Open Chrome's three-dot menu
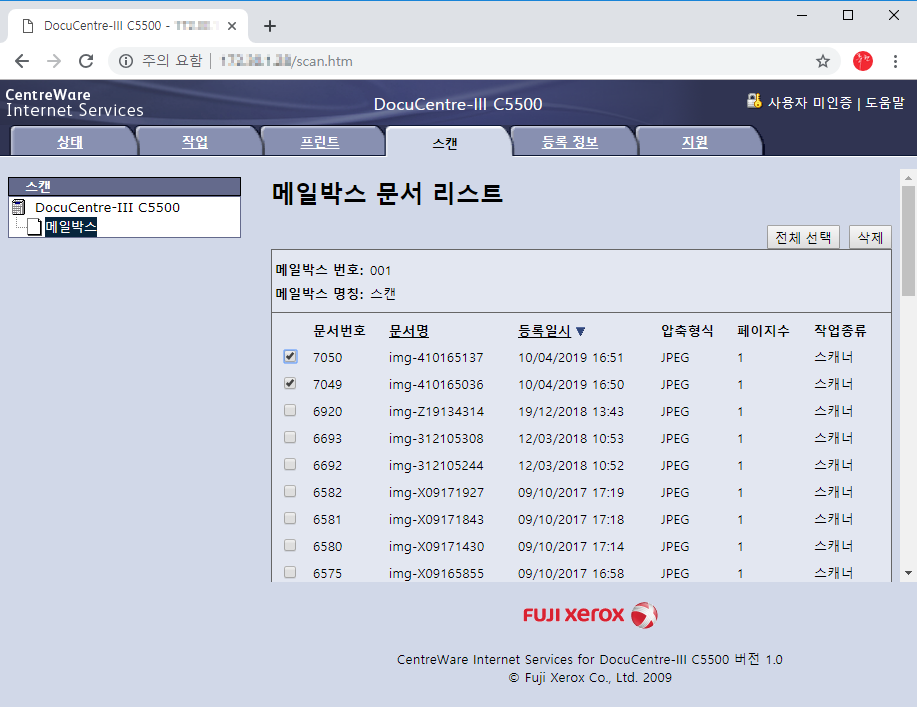The height and width of the screenshot is (707, 917). tap(895, 61)
